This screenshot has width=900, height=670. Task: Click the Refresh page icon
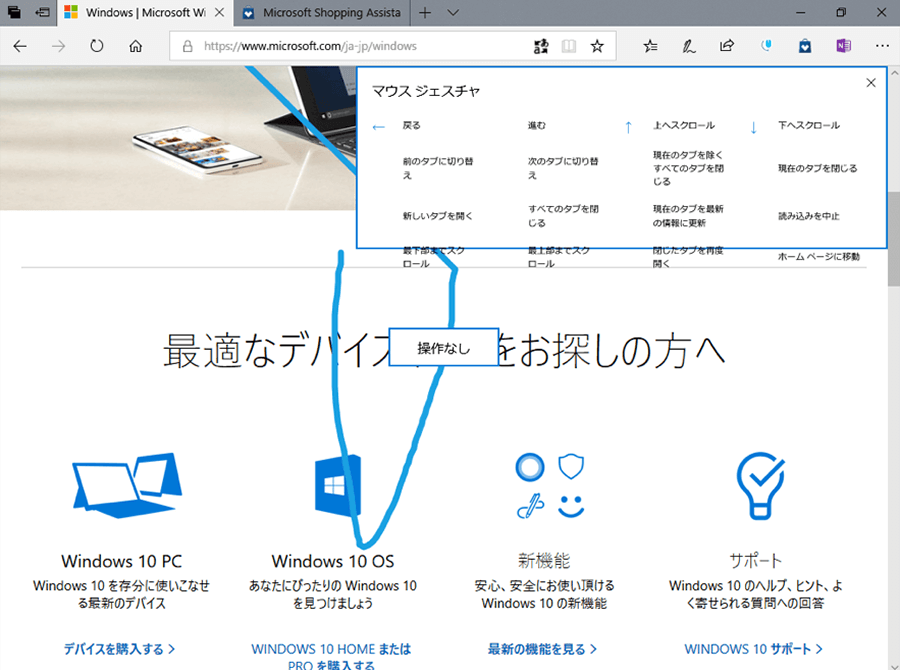(x=97, y=46)
